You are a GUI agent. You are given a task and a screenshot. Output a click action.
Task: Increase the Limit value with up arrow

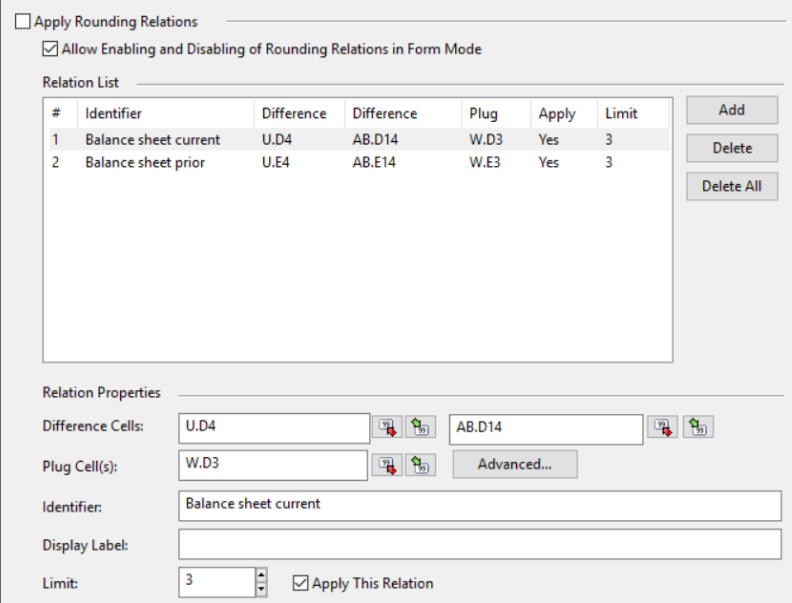pyautogui.click(x=261, y=576)
